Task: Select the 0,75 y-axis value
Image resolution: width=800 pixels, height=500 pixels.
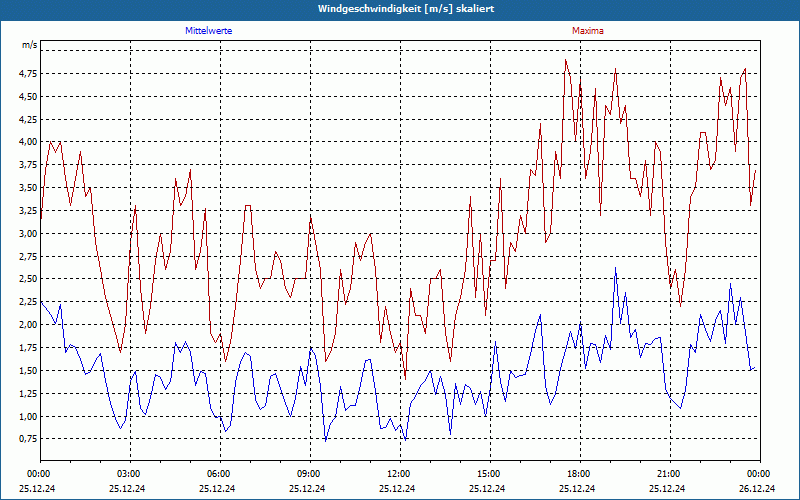Action: tap(29, 439)
